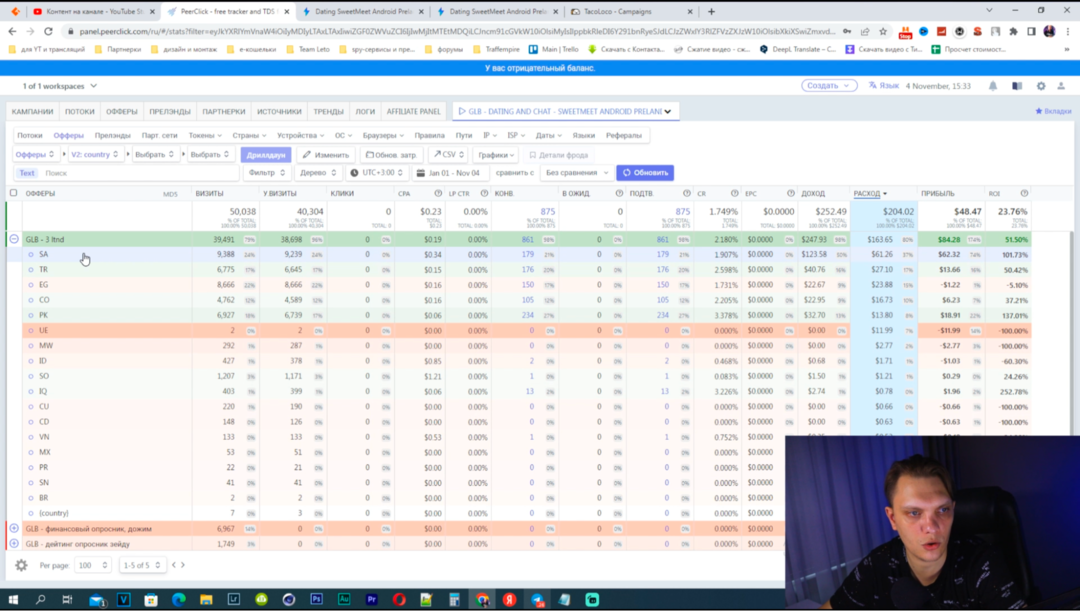Launch Photoshop from the Windows taskbar
1080x611 pixels.
316,600
